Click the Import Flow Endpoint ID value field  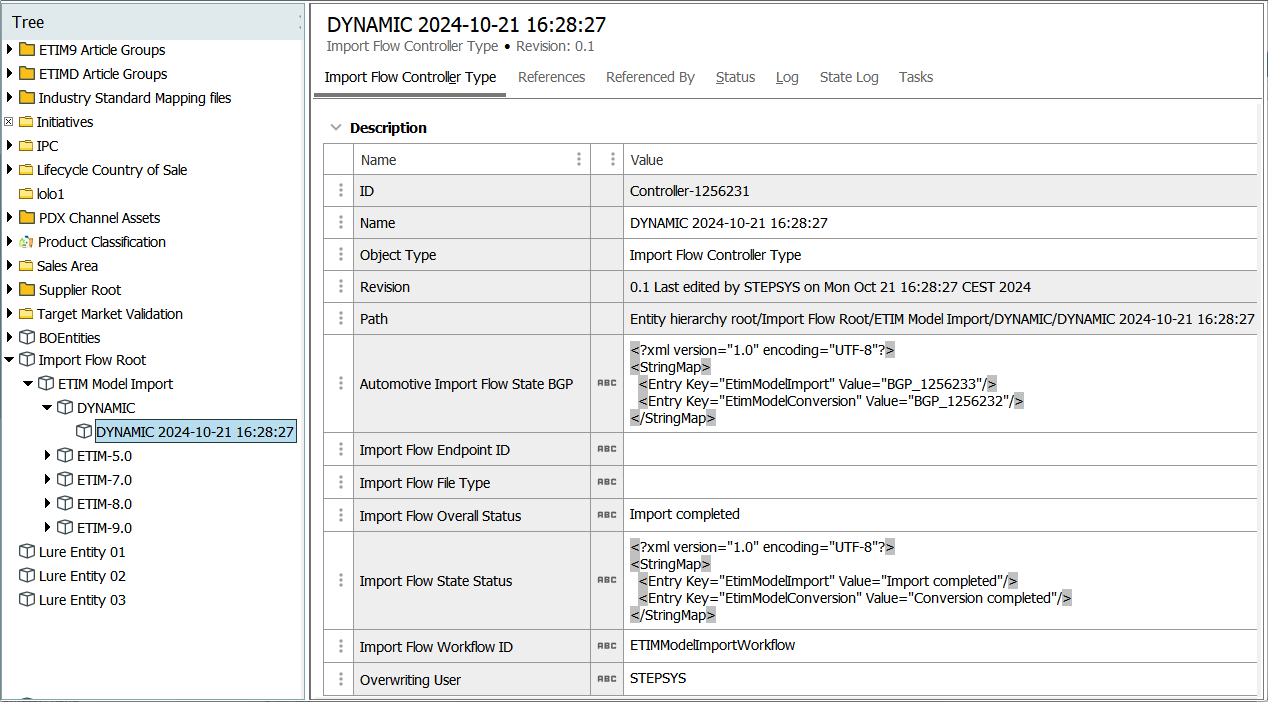pyautogui.click(x=938, y=450)
